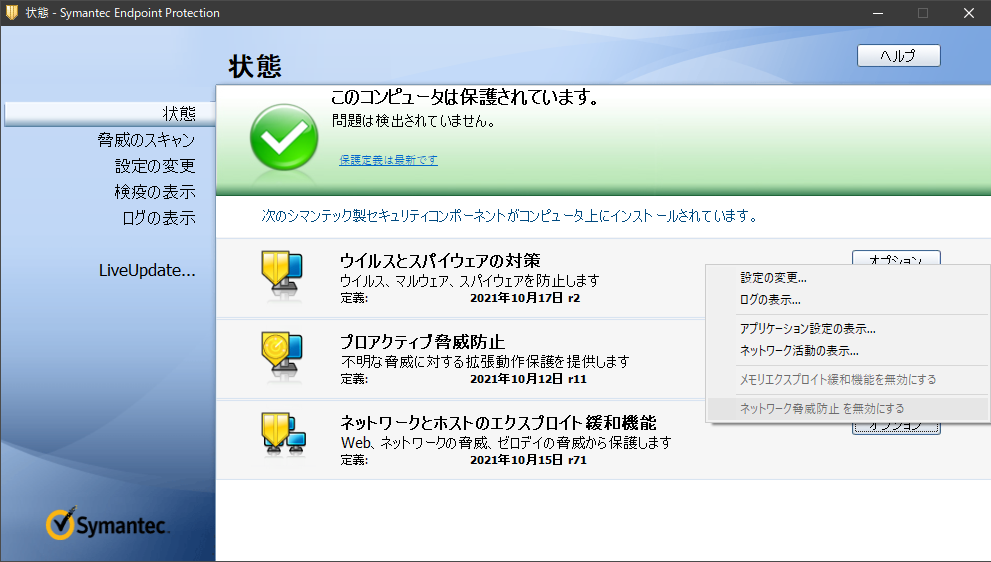This screenshot has width=991, height=562.
Task: Open ログの表示 in the left sidebar
Action: pyautogui.click(x=159, y=217)
